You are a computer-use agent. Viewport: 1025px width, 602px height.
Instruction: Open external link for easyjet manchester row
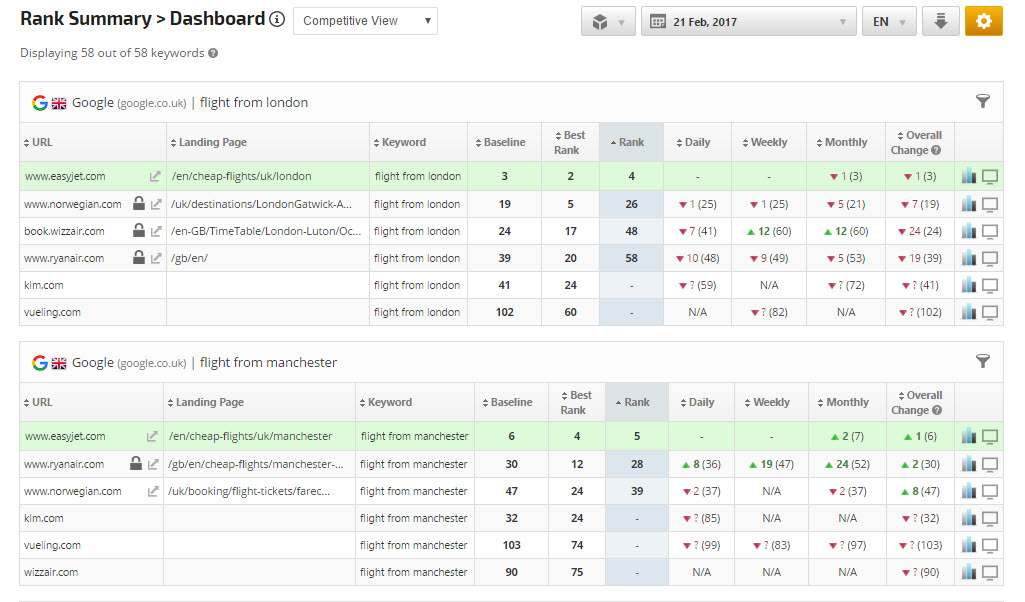point(152,437)
